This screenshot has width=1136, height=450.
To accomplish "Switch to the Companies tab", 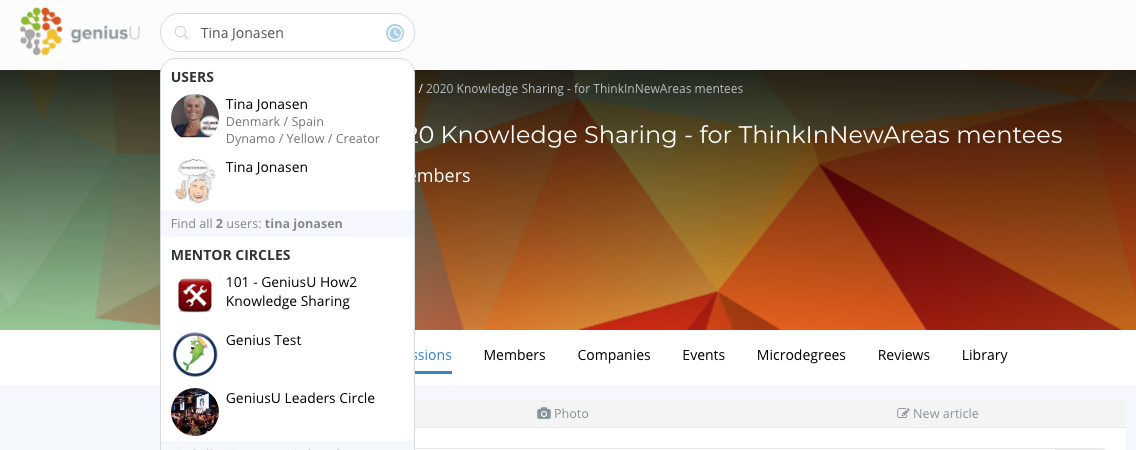I will (x=614, y=355).
